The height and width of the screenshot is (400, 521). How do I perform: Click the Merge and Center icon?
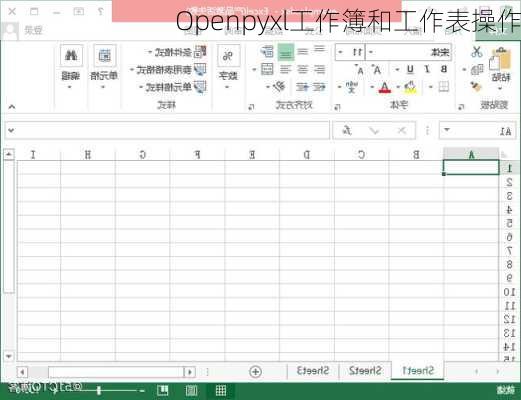click(267, 70)
